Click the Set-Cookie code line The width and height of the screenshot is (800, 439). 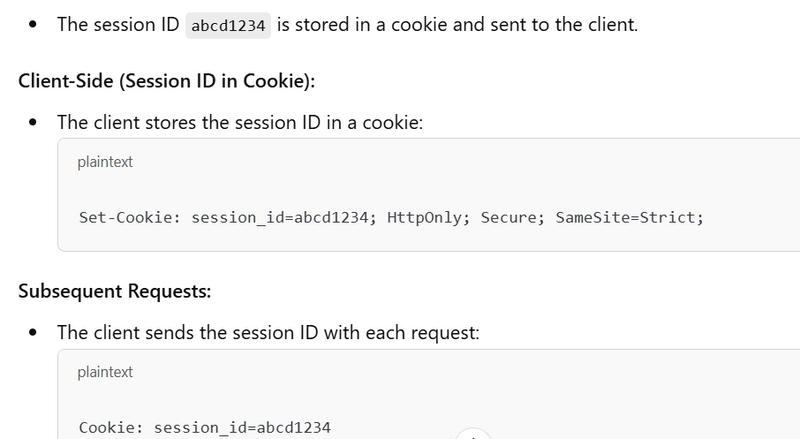pyautogui.click(x=391, y=217)
